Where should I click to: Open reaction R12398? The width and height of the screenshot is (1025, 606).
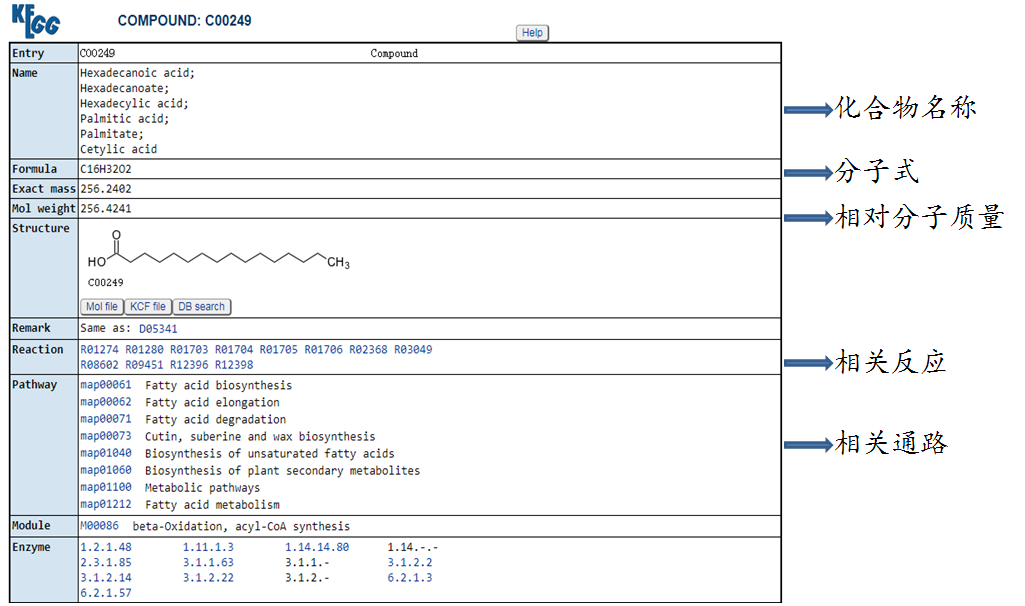pos(234,365)
